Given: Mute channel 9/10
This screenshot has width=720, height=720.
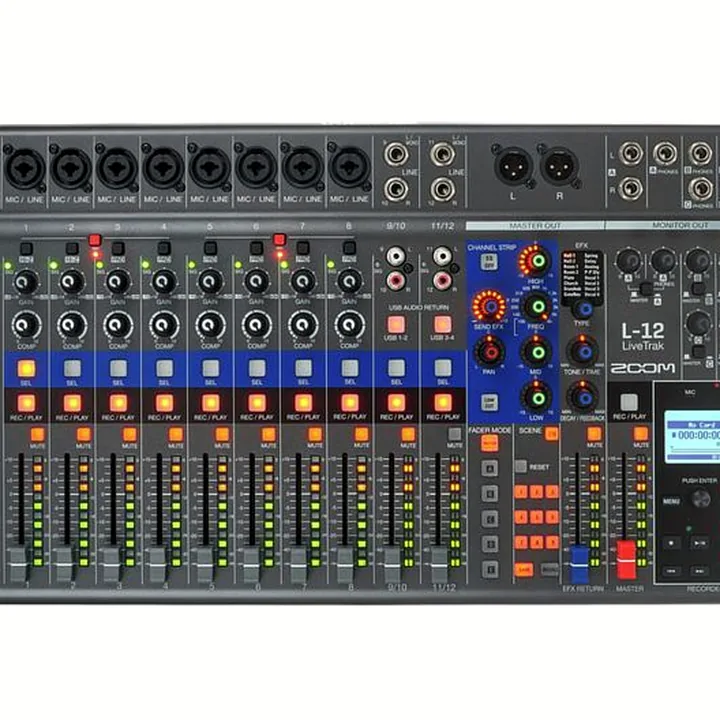Looking at the screenshot, I should 408,434.
